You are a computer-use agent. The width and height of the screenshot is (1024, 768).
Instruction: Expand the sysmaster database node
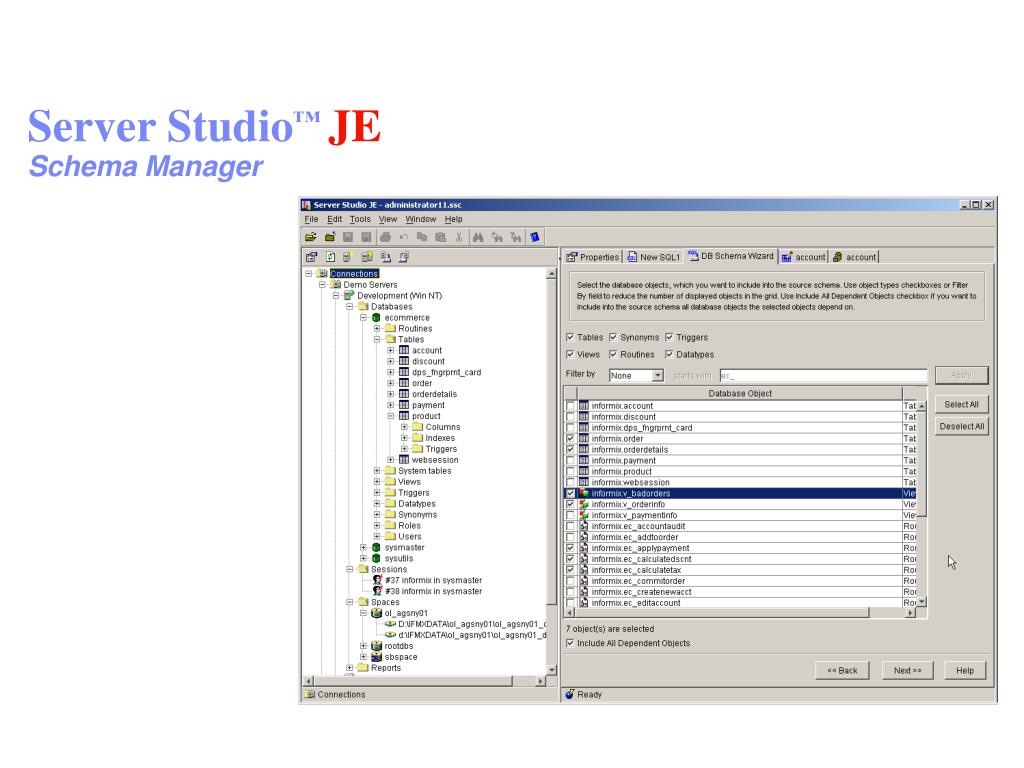(363, 547)
